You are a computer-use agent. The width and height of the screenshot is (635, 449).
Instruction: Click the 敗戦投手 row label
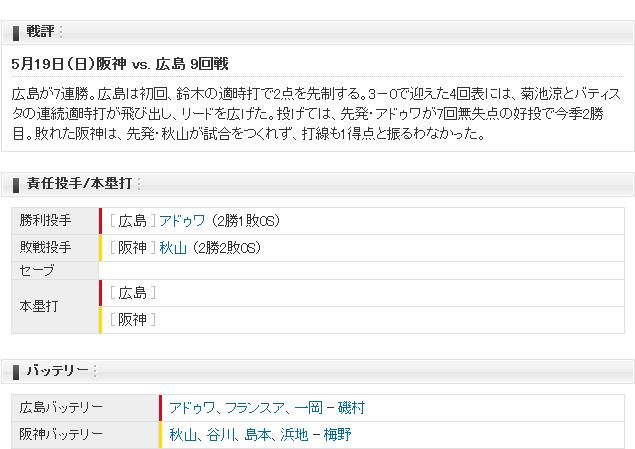coord(45,247)
